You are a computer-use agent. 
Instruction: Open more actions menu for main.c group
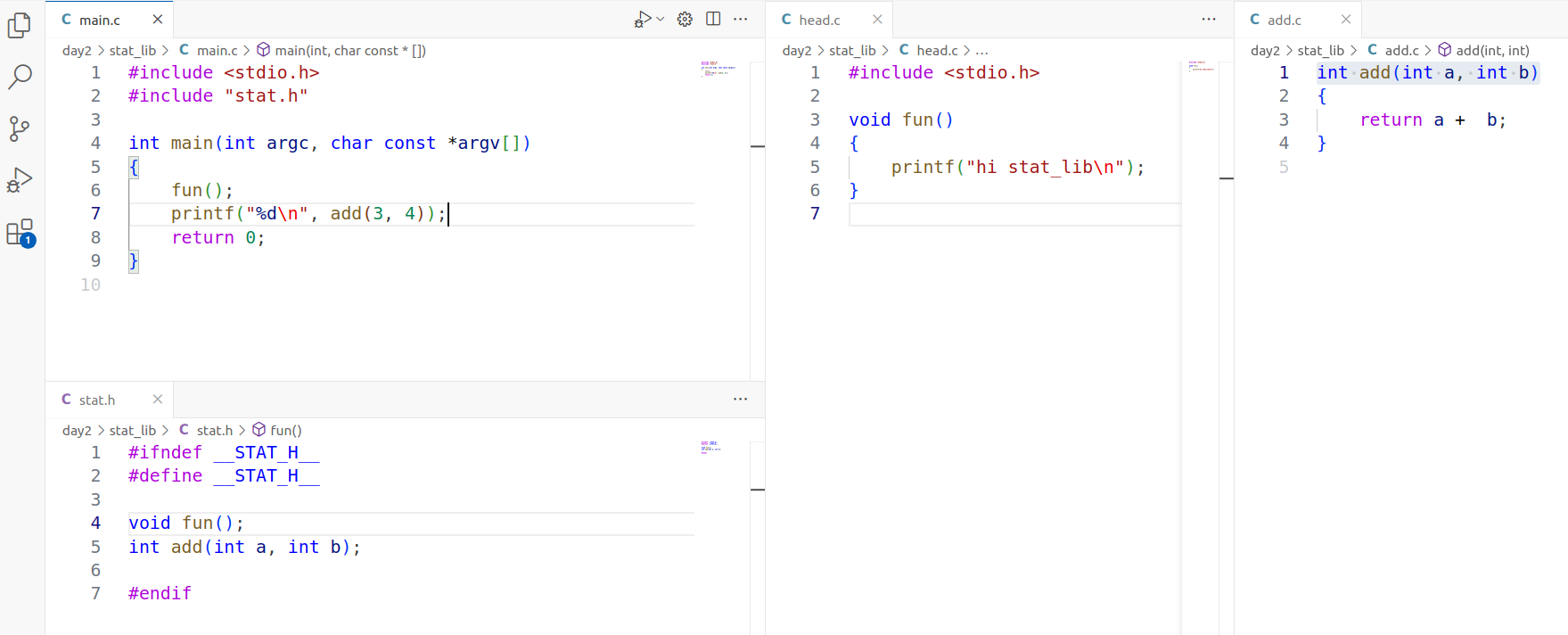click(741, 20)
